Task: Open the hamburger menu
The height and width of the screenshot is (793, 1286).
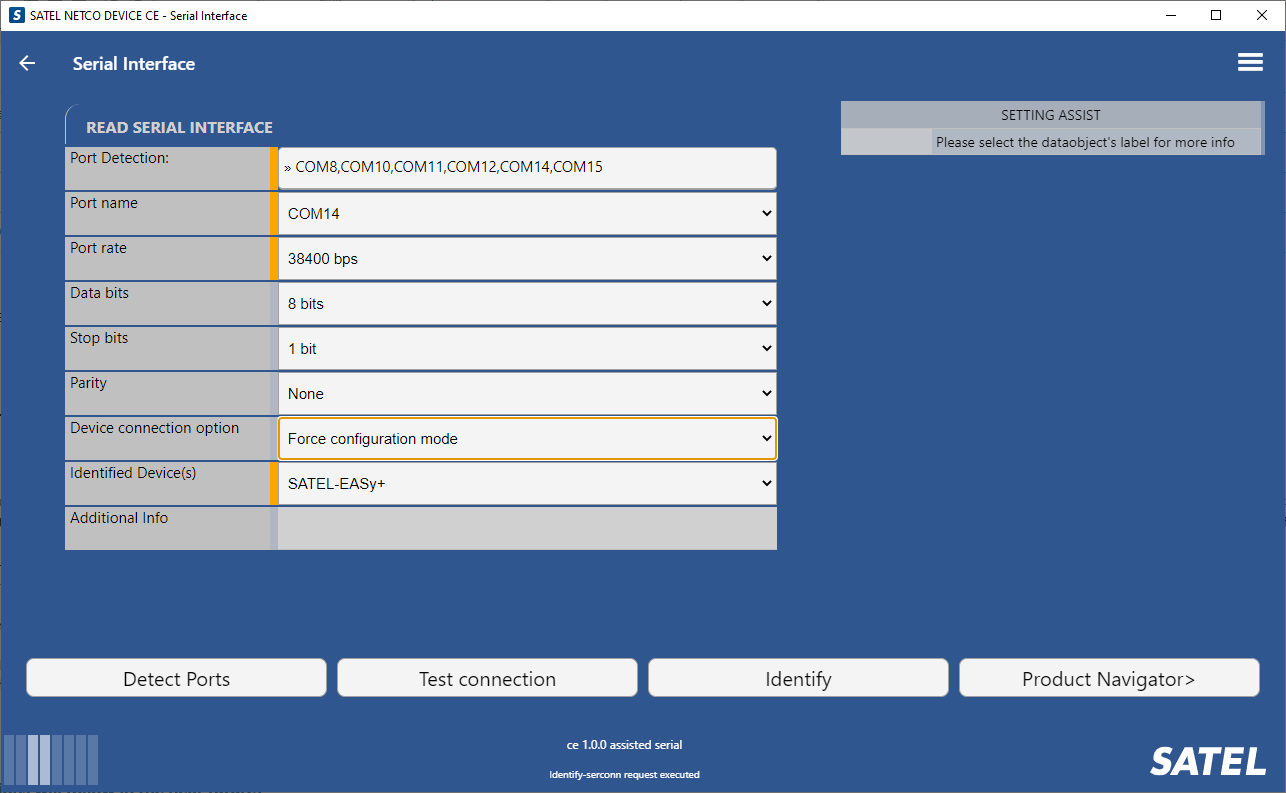Action: [1250, 62]
